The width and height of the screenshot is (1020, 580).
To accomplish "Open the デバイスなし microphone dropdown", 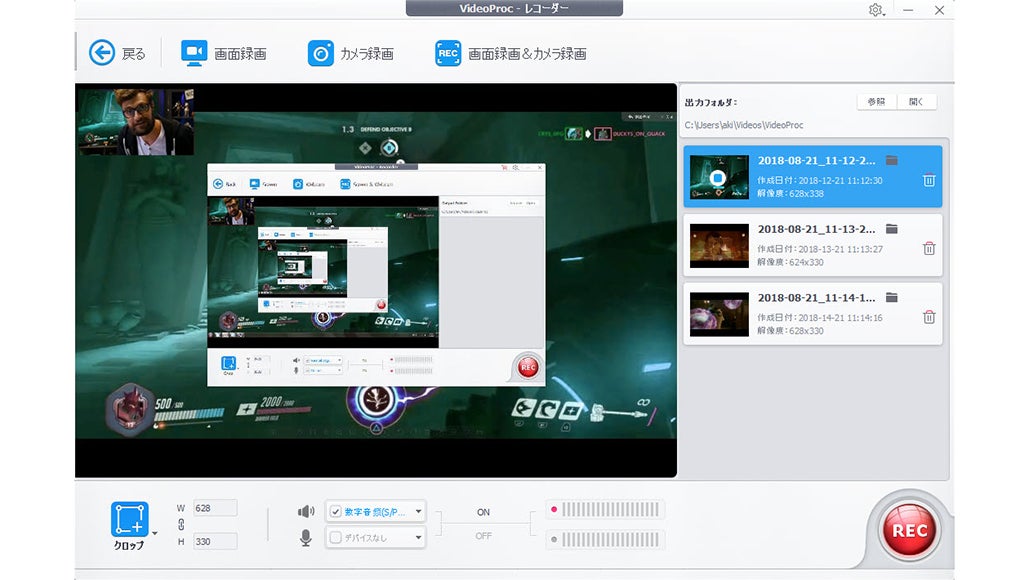I will point(418,538).
